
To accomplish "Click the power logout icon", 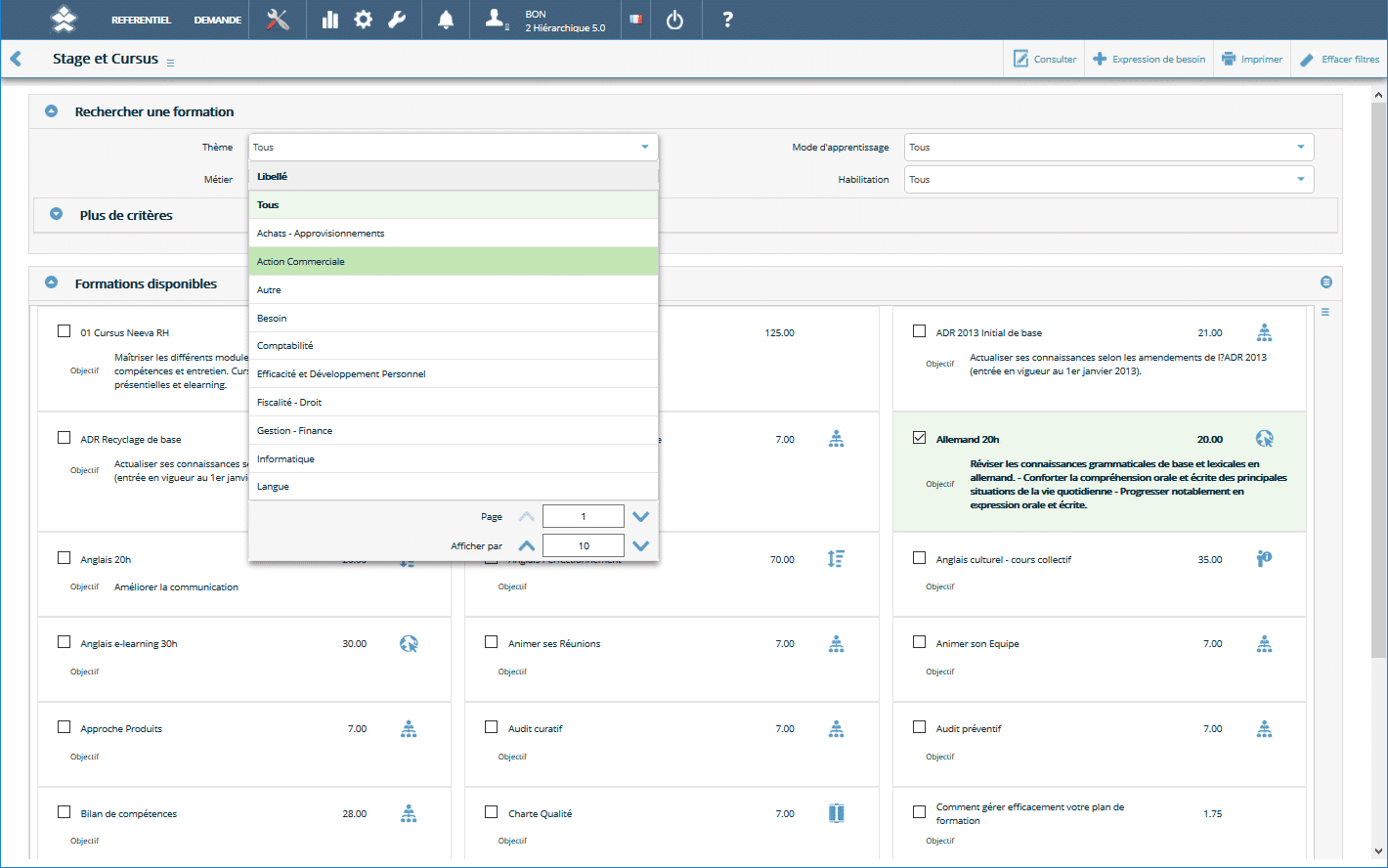I will (x=674, y=20).
